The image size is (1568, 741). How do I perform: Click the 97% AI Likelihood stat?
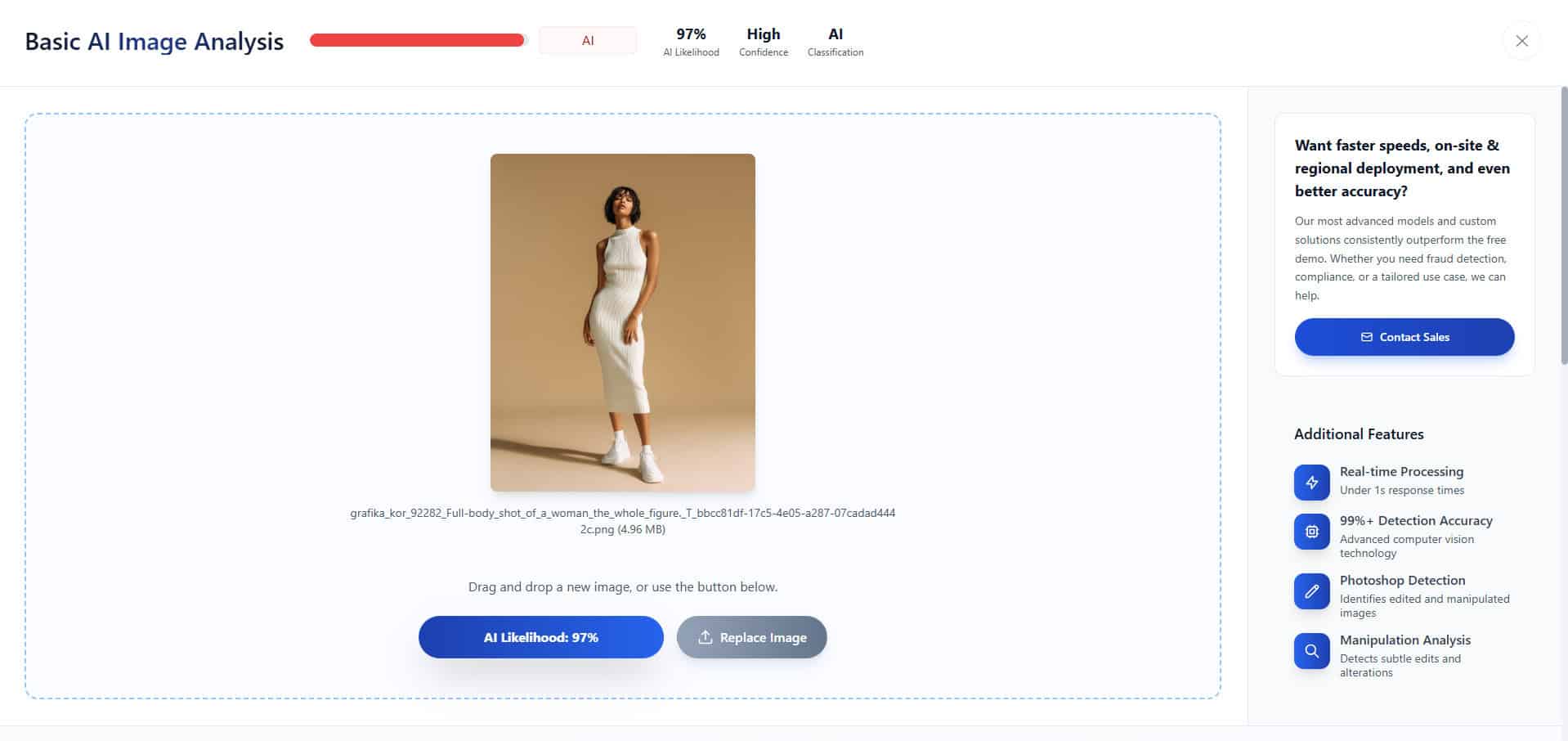click(691, 41)
